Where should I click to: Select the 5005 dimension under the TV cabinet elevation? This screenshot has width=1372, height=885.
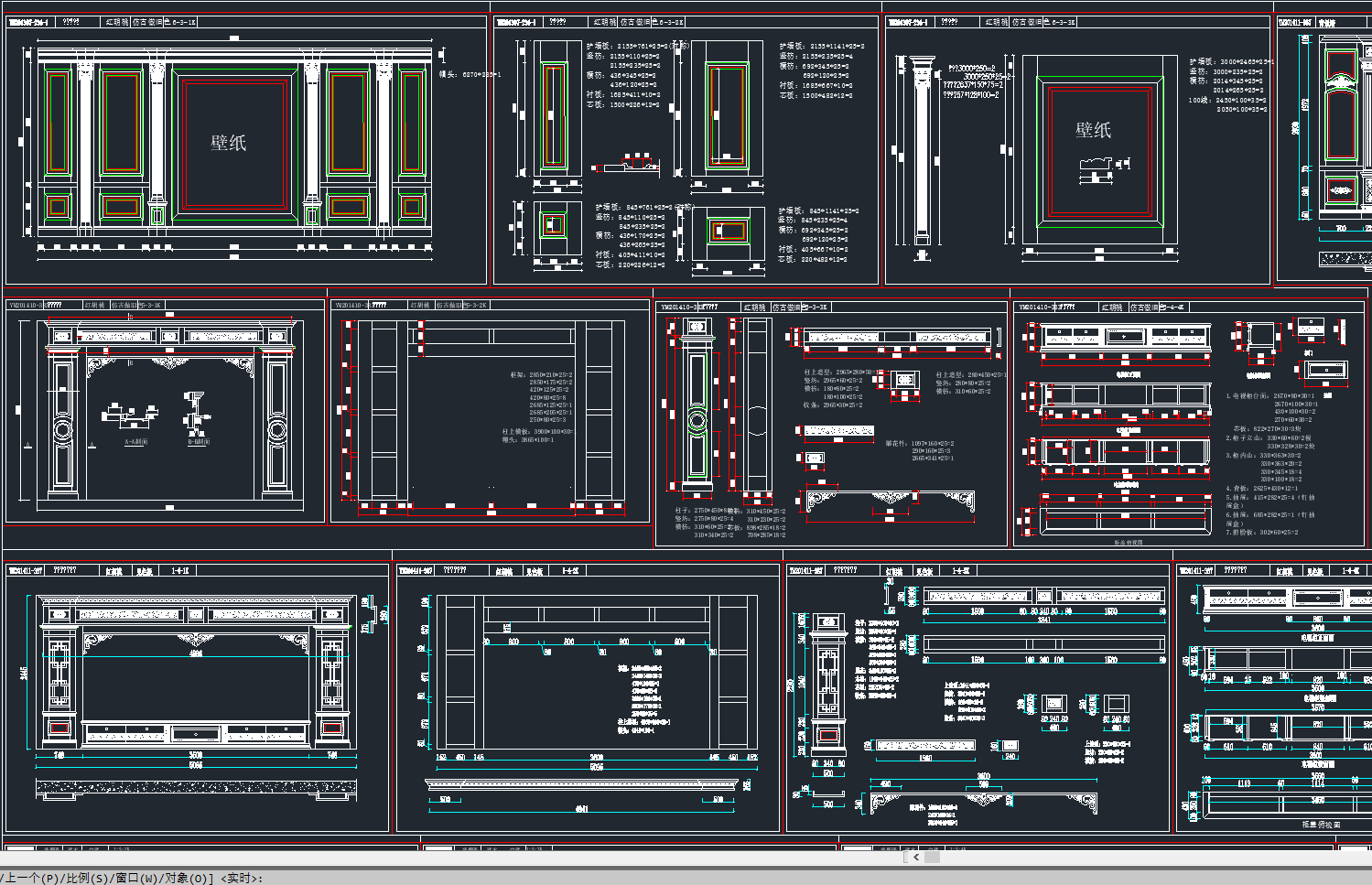coord(196,764)
